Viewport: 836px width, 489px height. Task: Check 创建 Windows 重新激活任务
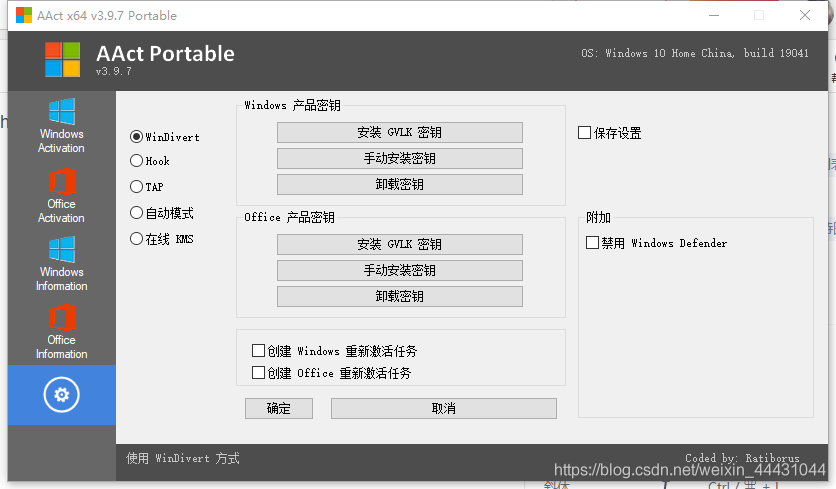pyautogui.click(x=258, y=351)
